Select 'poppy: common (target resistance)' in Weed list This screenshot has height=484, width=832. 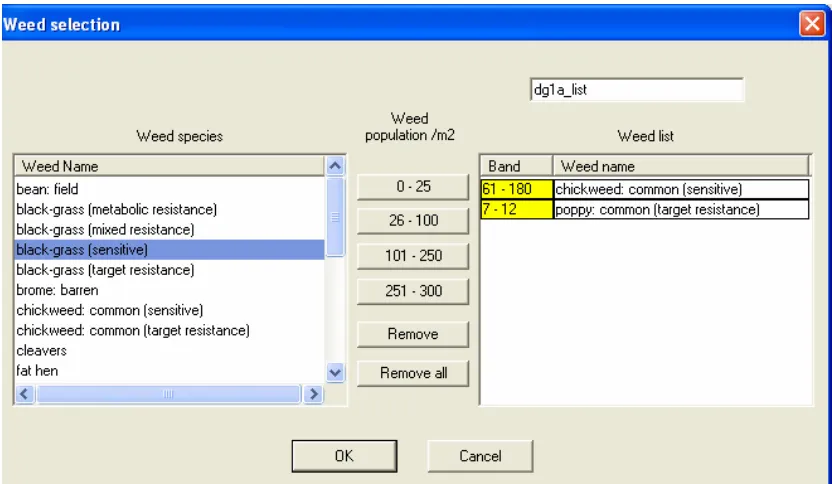[x=681, y=209]
